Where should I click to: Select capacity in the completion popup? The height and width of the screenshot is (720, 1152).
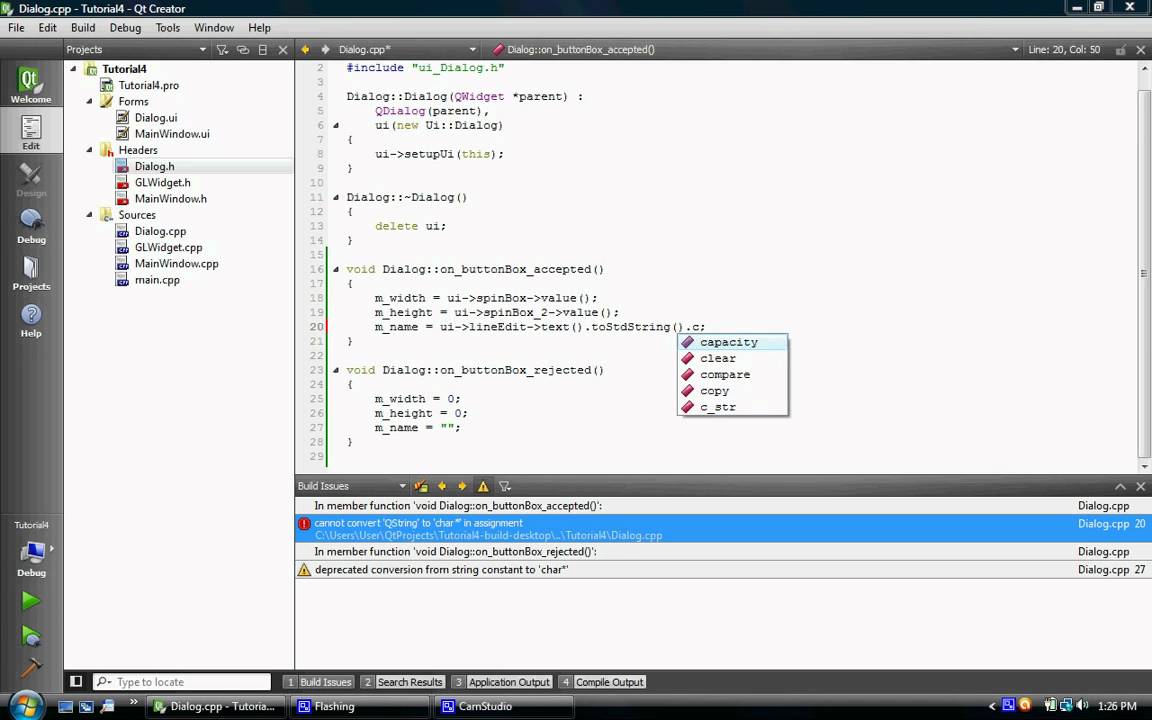[732, 342]
